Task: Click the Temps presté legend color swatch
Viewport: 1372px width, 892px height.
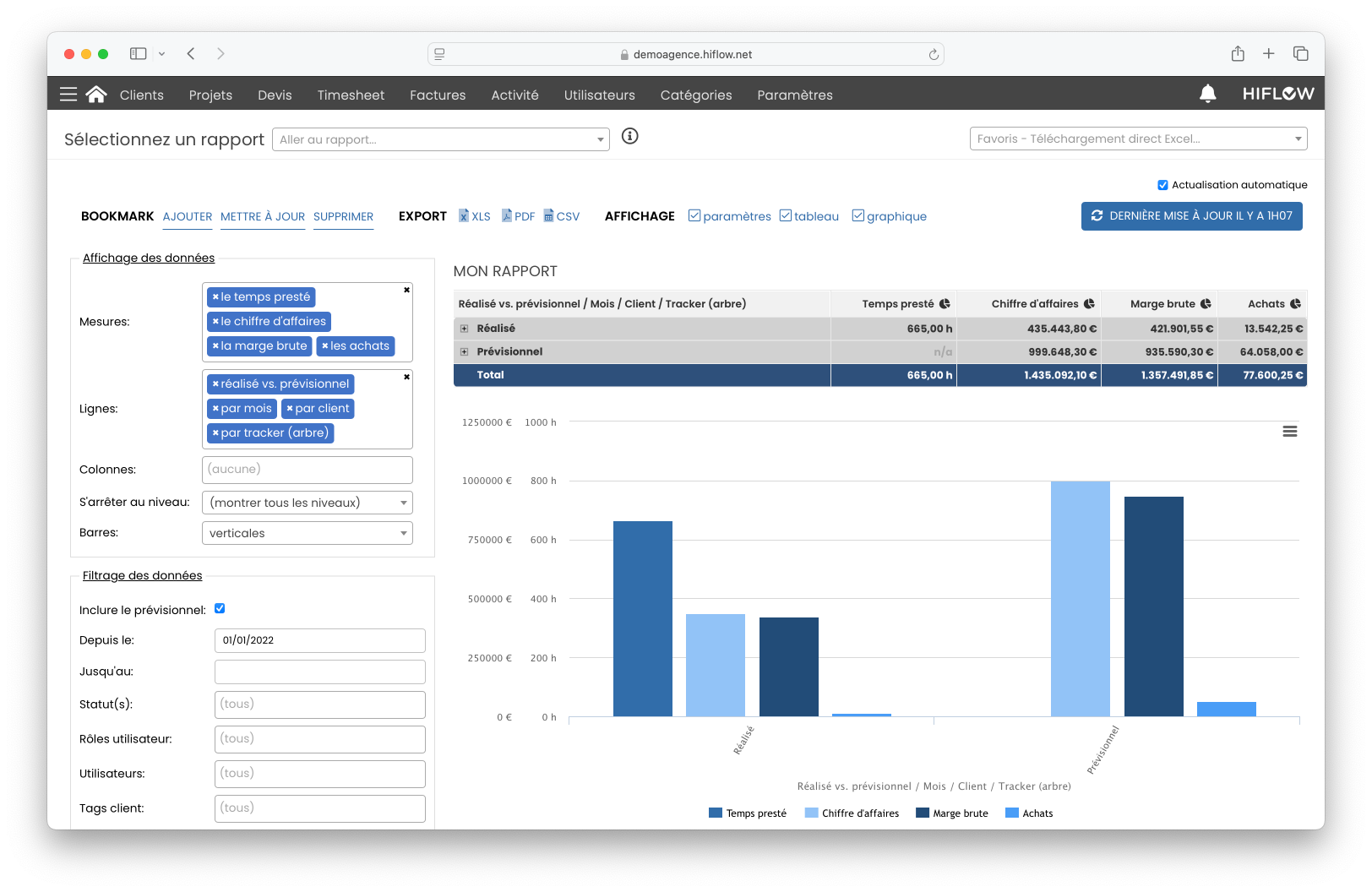Action: tap(716, 813)
